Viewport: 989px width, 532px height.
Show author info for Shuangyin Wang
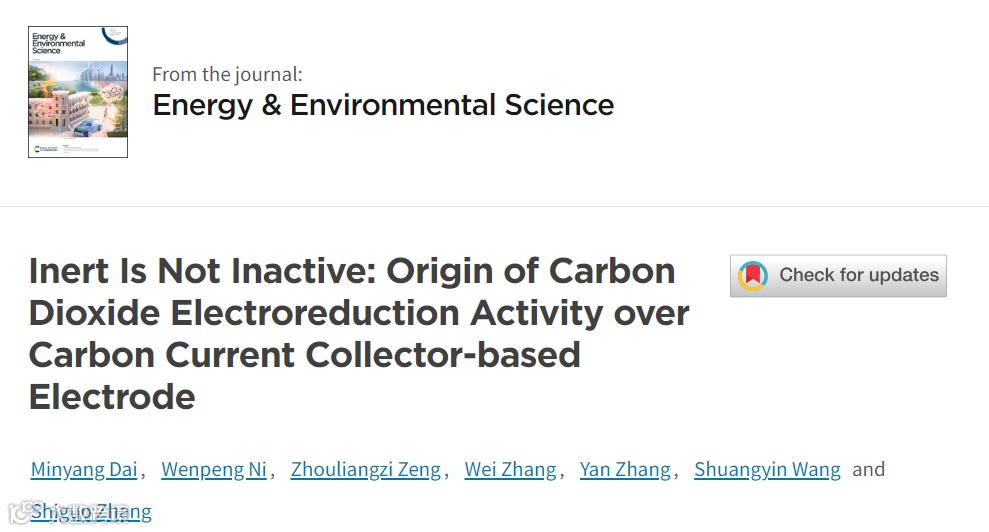click(x=767, y=469)
